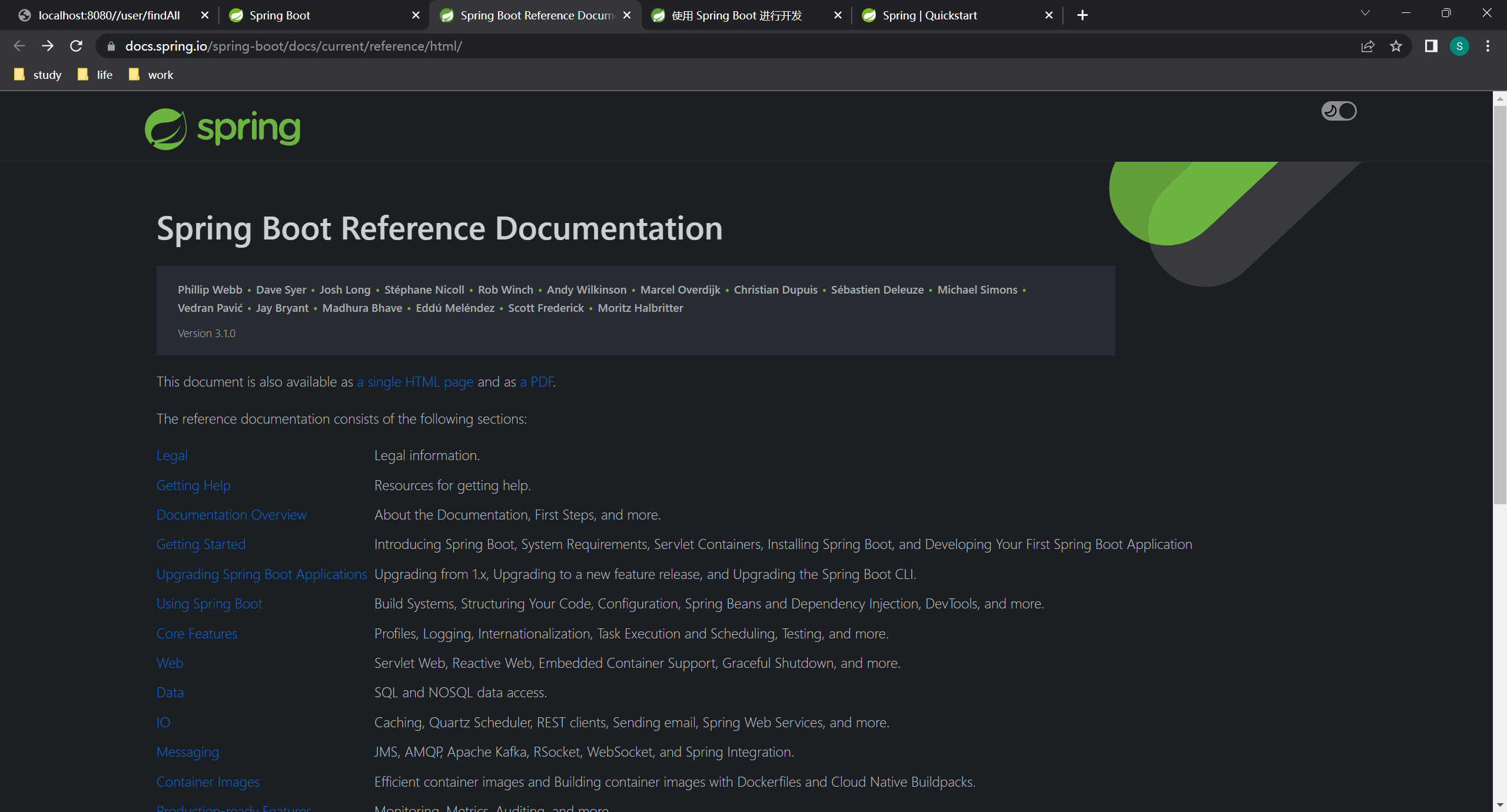Screen dimensions: 1507x812
Task: Click author name Moritz Halbritter
Action: click(x=640, y=308)
